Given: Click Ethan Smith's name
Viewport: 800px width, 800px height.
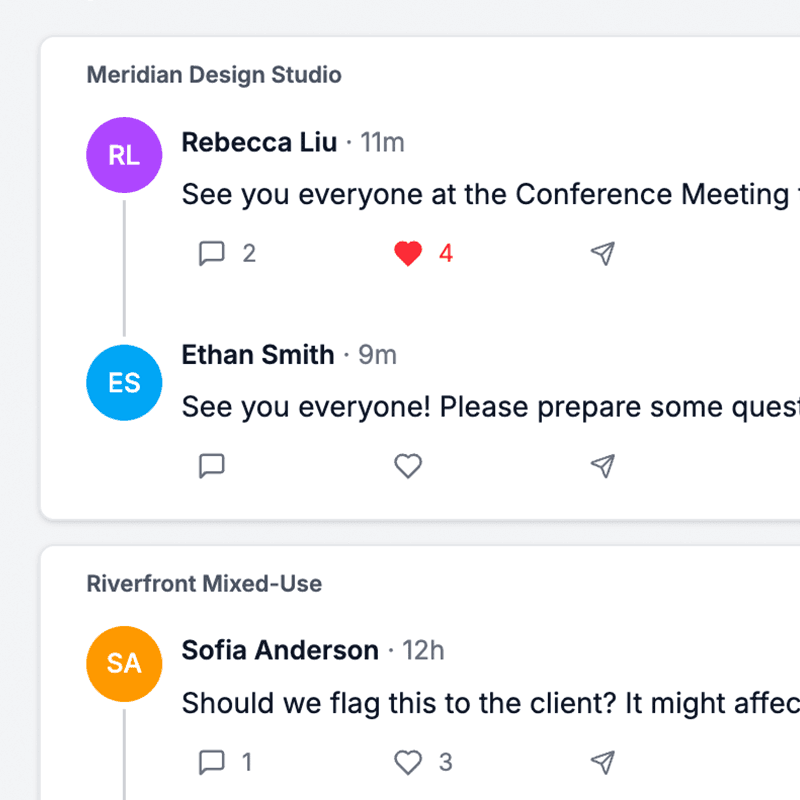Looking at the screenshot, I should coord(257,354).
